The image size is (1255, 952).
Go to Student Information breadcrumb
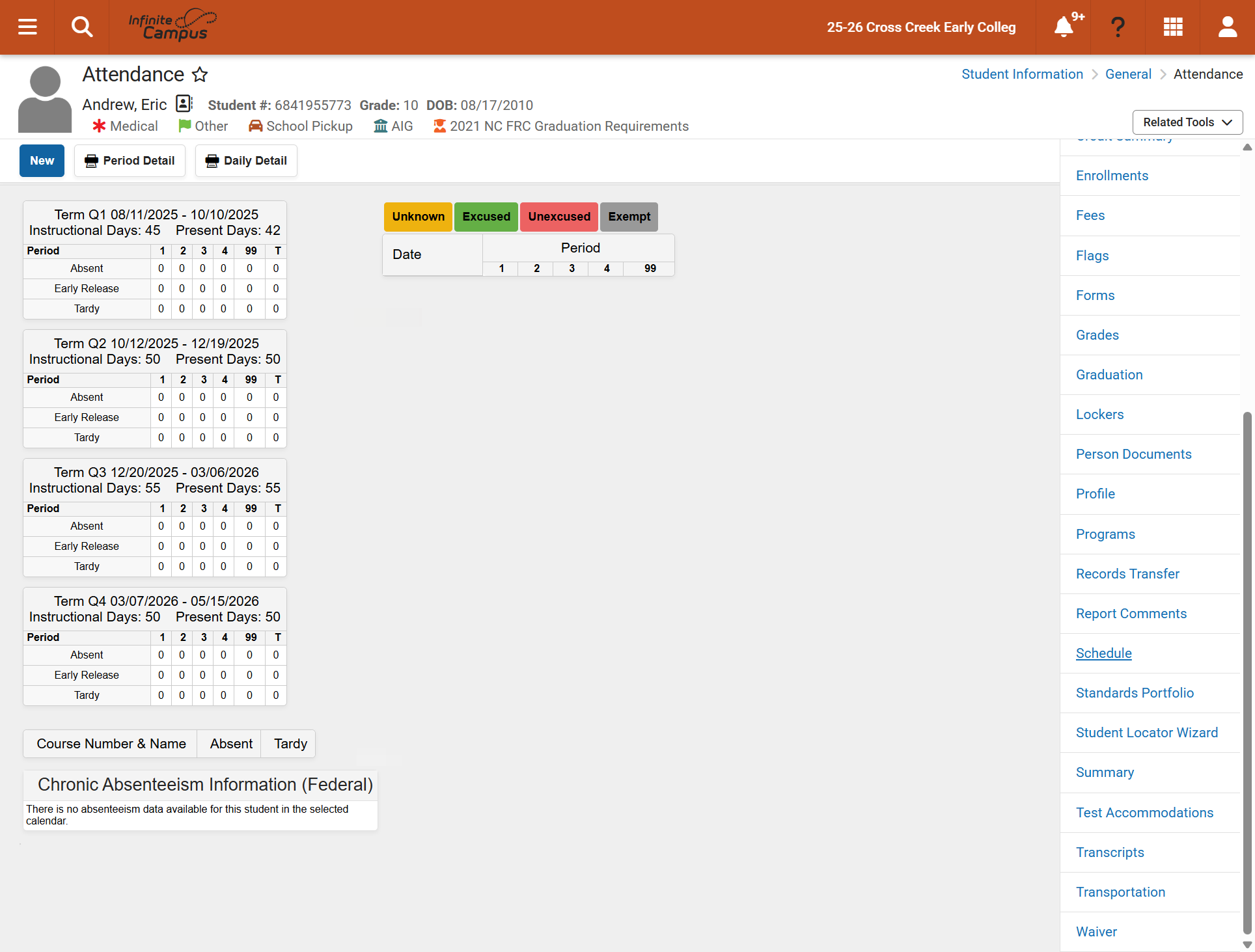click(x=1022, y=74)
